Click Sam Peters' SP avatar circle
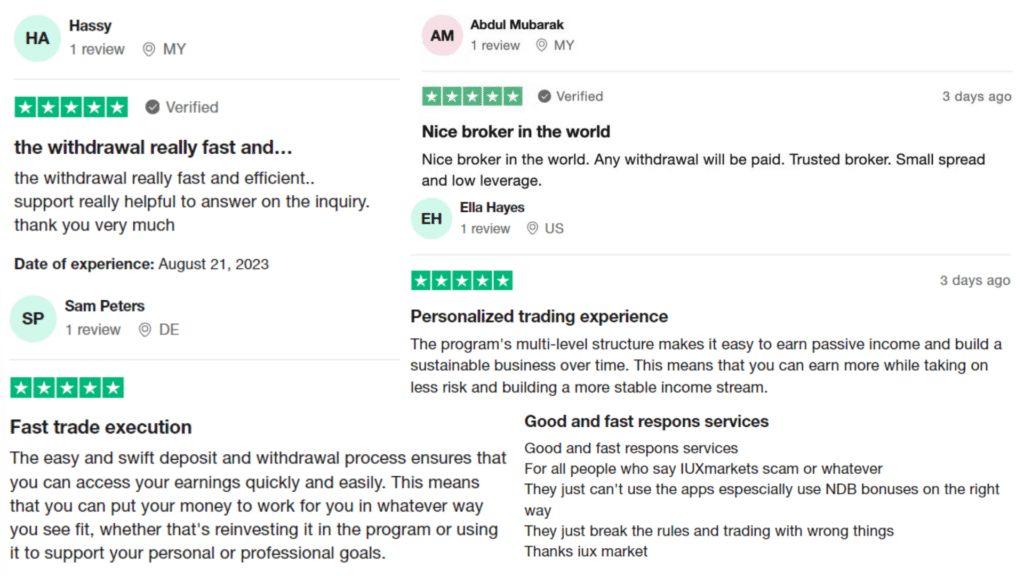The image size is (1024, 576). point(33,319)
